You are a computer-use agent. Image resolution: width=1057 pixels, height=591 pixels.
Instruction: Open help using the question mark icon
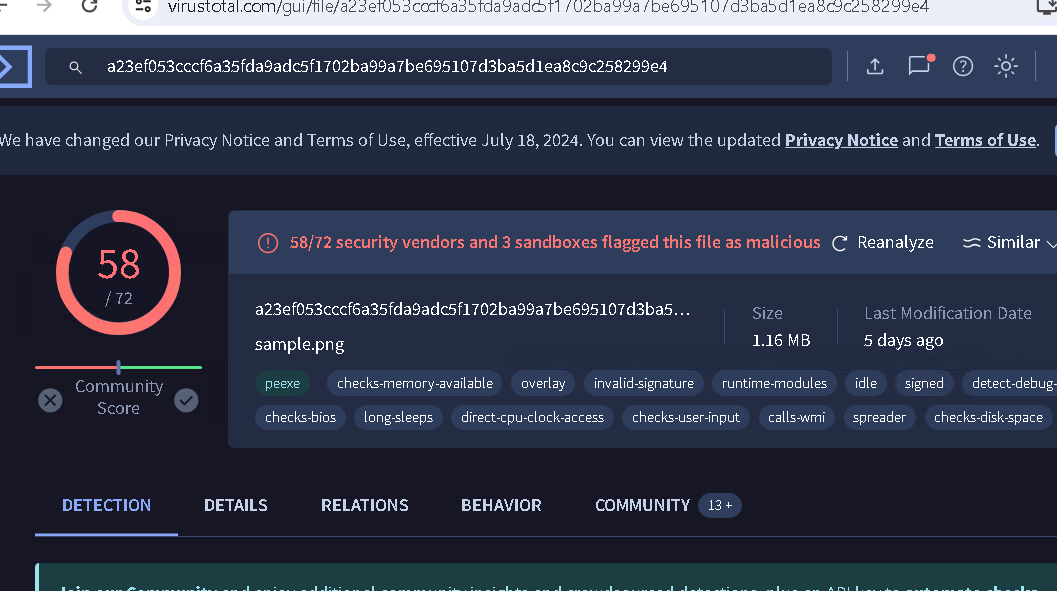[962, 66]
